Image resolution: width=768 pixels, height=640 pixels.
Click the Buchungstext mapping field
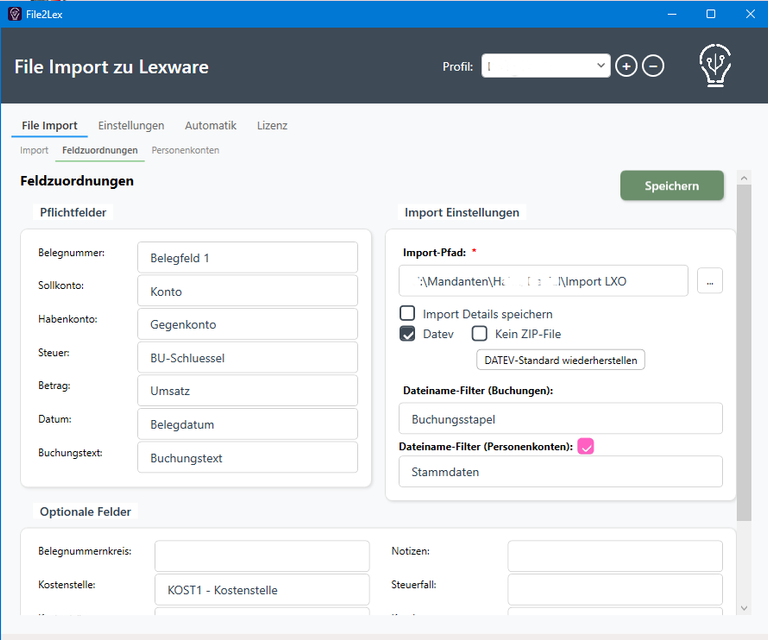247,457
